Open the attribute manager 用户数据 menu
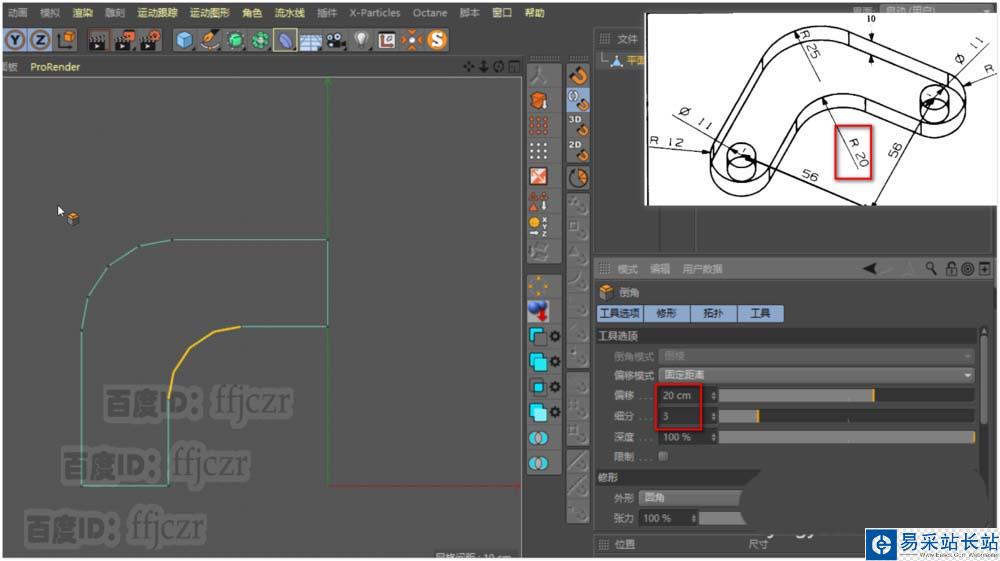The image size is (1000, 561). click(702, 269)
